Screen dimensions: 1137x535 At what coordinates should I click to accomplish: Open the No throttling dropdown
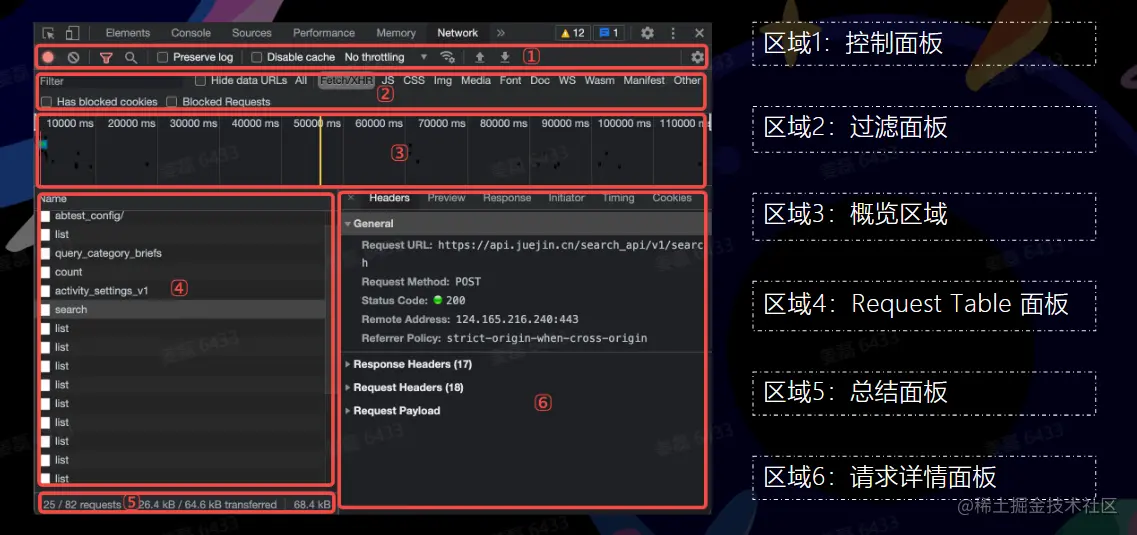(x=386, y=57)
